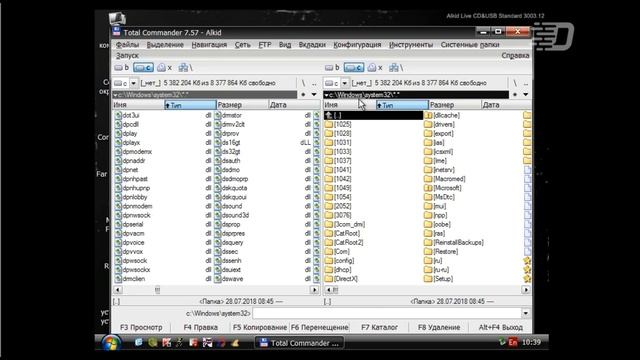Image resolution: width=640 pixels, height=360 pixels.
Task: Sort left panel by Тип column
Action: tap(190, 105)
